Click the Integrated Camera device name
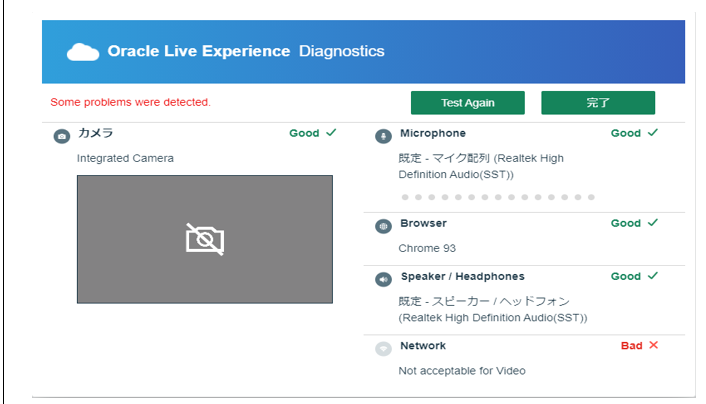 [x=125, y=158]
